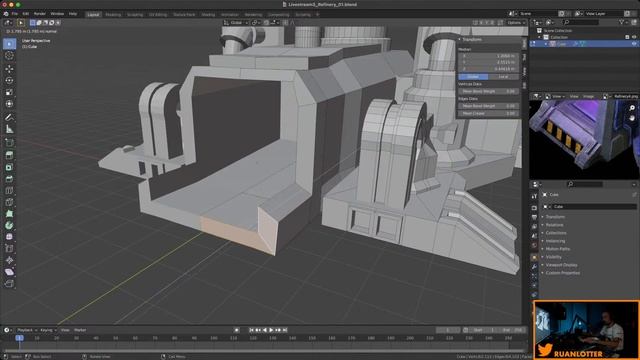Open the Options dropdown in viewport
Screen dimensions: 640x360
(x=516, y=22)
